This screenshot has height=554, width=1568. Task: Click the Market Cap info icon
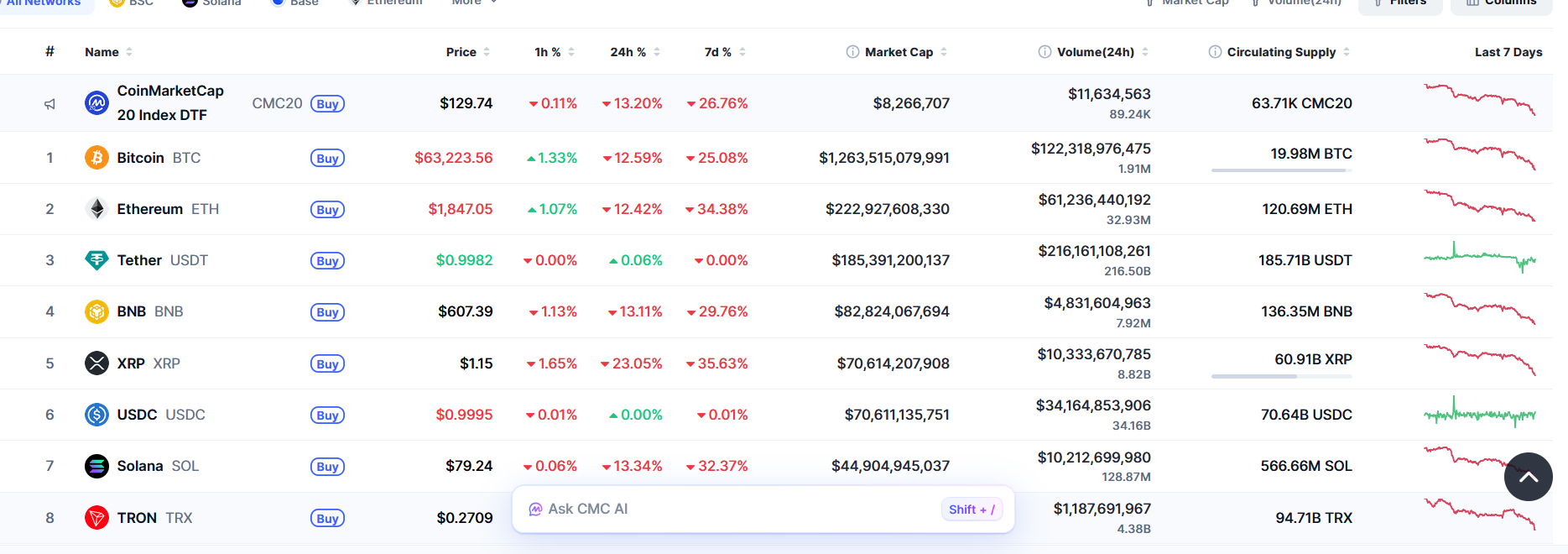(x=852, y=52)
